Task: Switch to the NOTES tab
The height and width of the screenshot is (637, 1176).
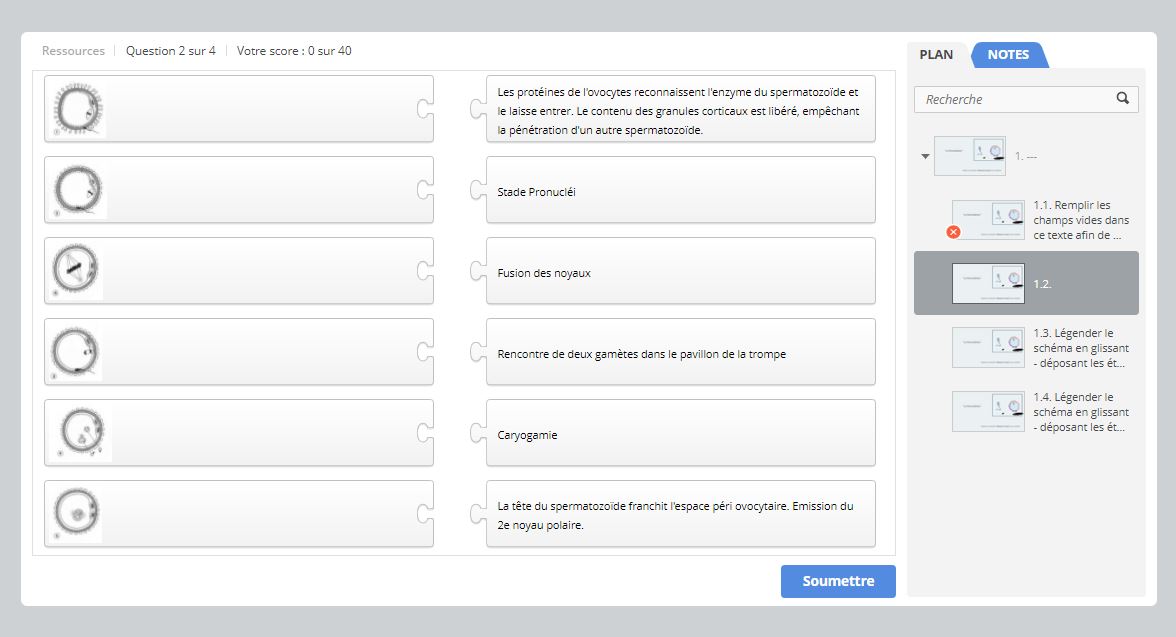Action: pos(1008,55)
